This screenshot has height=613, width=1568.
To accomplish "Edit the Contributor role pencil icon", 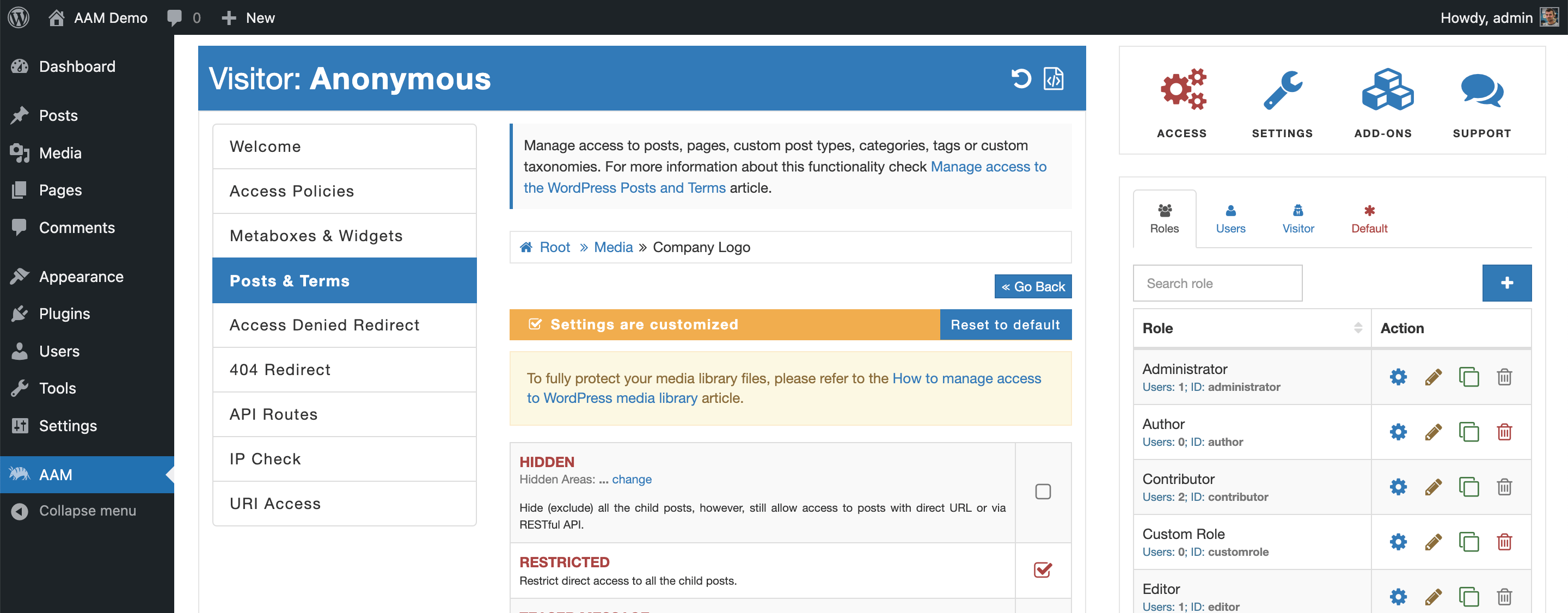I will coord(1434,486).
